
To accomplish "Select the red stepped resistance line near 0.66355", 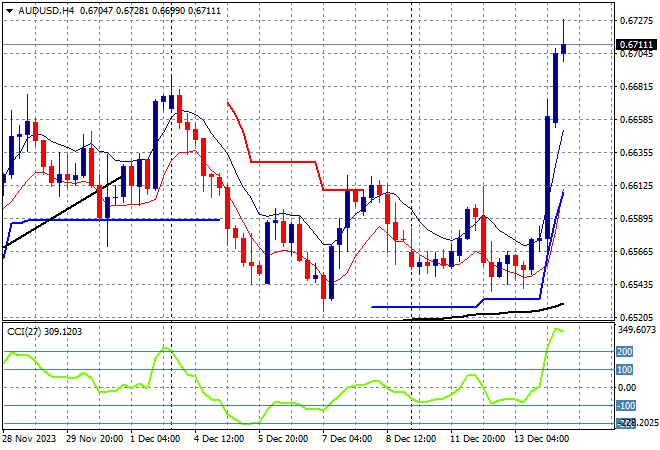I will [283, 162].
